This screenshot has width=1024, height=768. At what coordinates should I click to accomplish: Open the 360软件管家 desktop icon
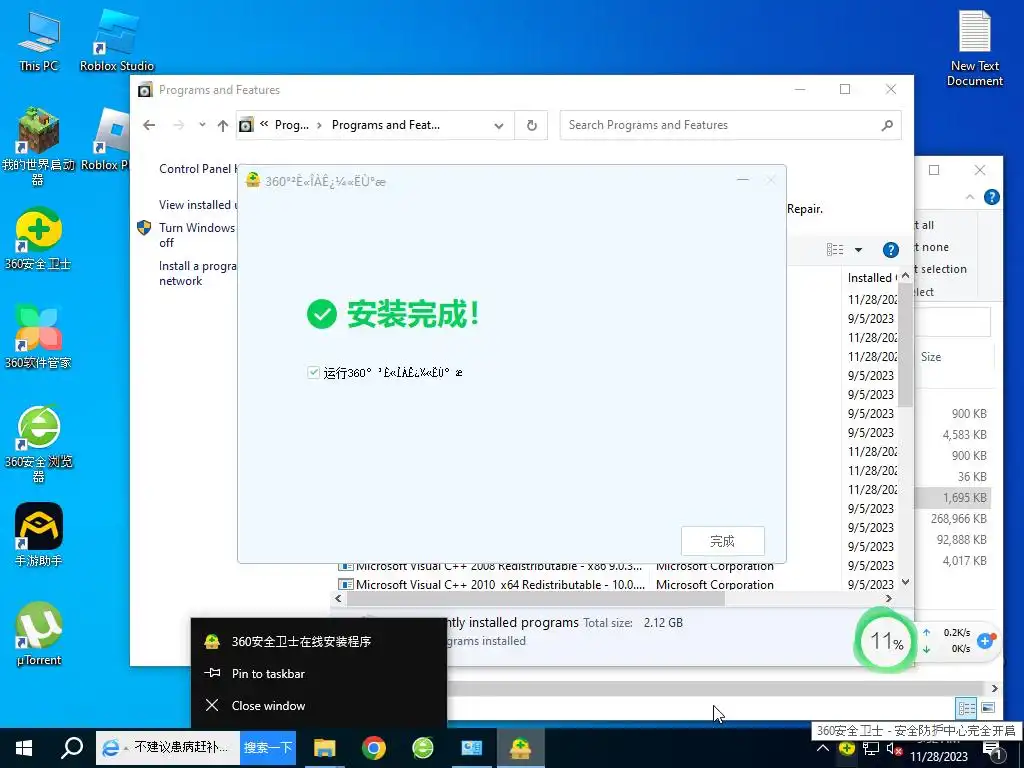pyautogui.click(x=38, y=337)
